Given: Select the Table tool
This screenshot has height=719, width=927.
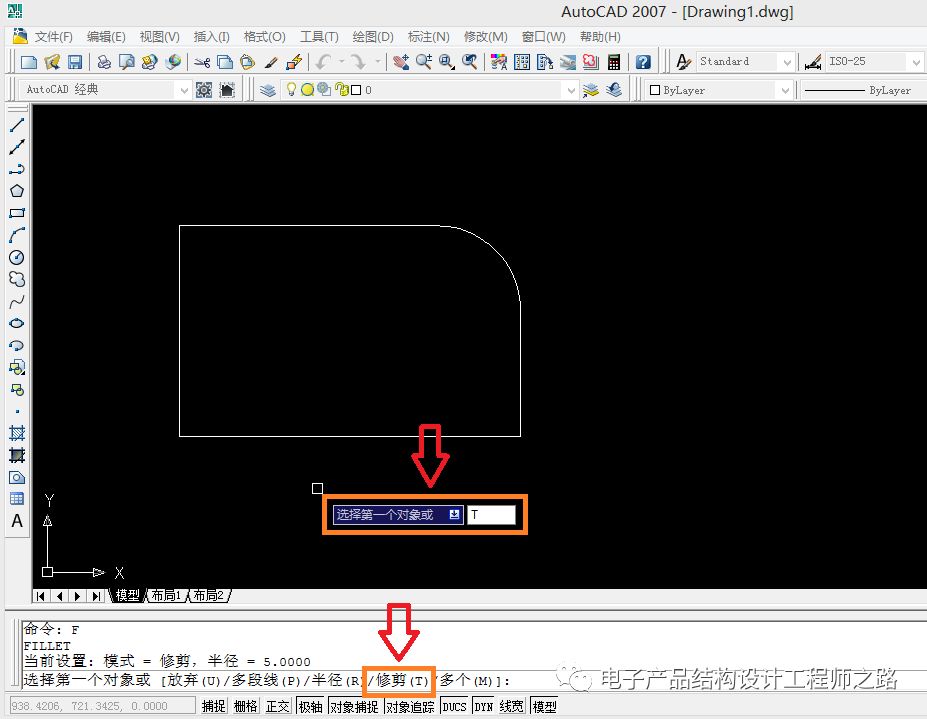Looking at the screenshot, I should coord(17,499).
